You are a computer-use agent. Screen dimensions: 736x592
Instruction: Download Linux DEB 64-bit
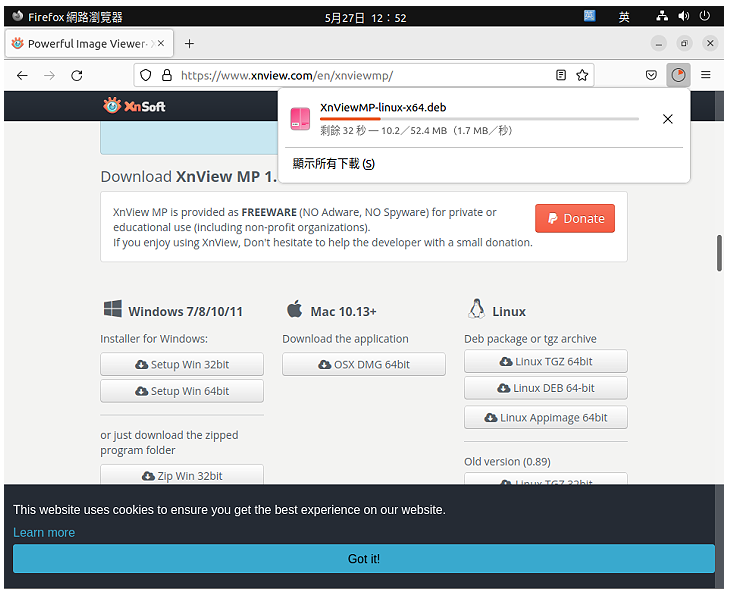point(546,388)
